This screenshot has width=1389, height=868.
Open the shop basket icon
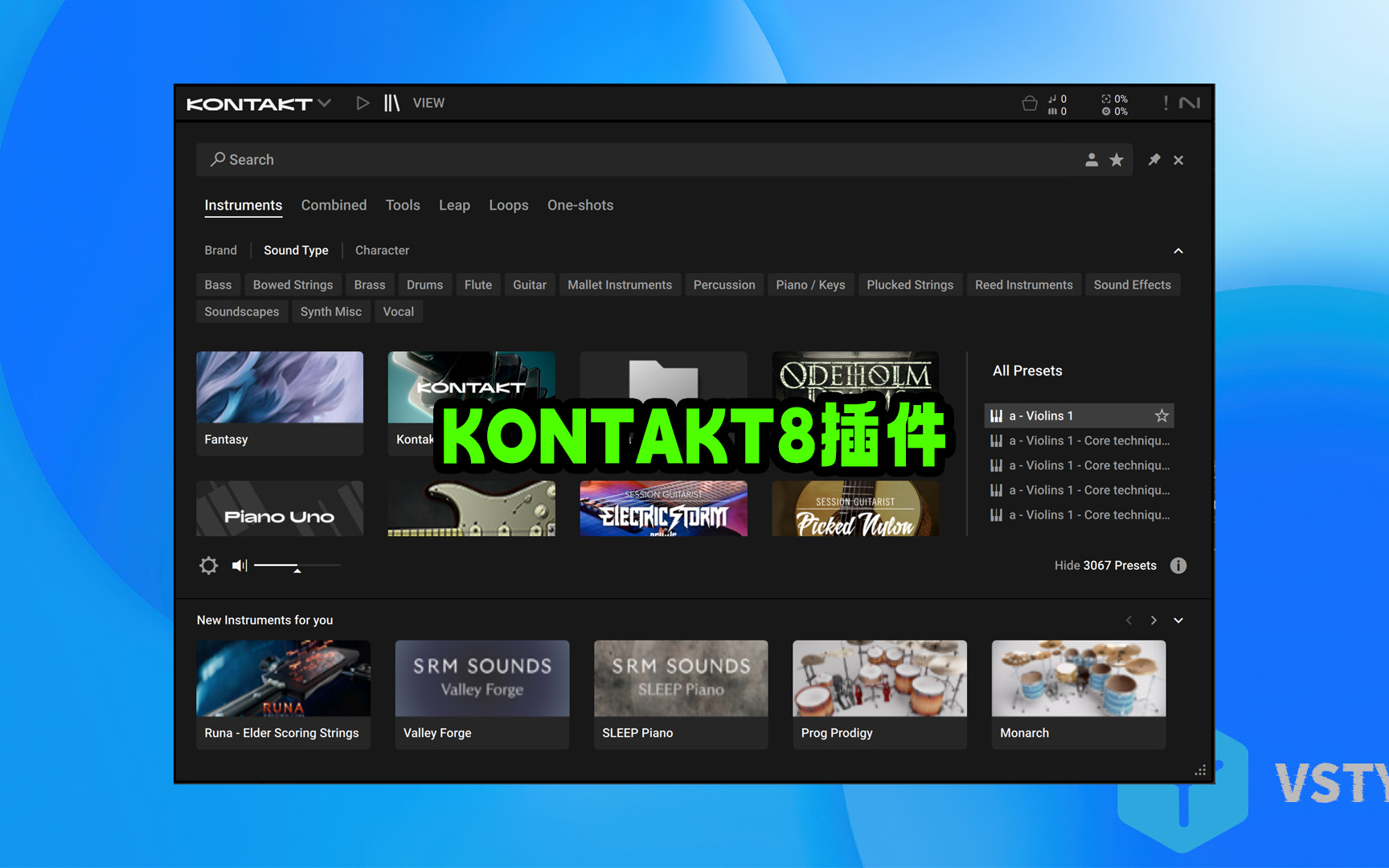1029,104
